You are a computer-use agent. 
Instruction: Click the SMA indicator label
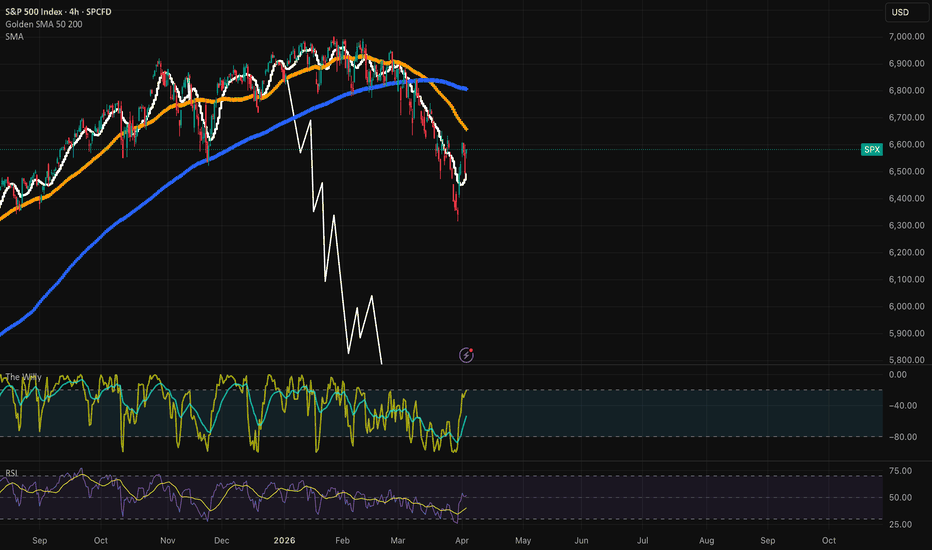pyautogui.click(x=14, y=36)
